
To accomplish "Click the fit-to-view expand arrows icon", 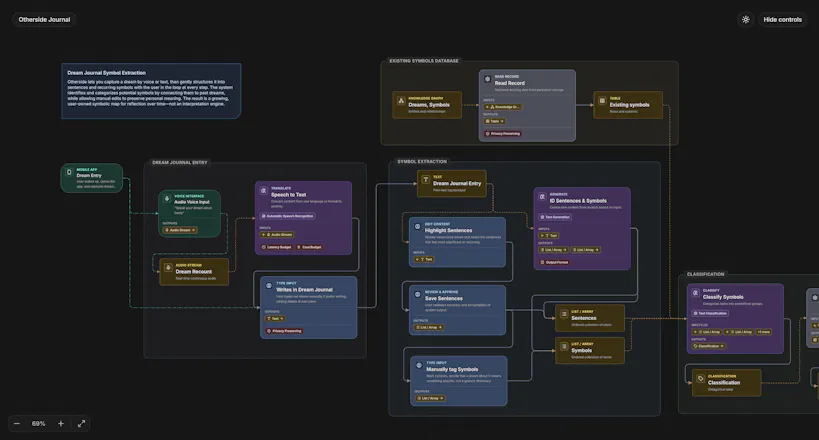I will [x=81, y=424].
